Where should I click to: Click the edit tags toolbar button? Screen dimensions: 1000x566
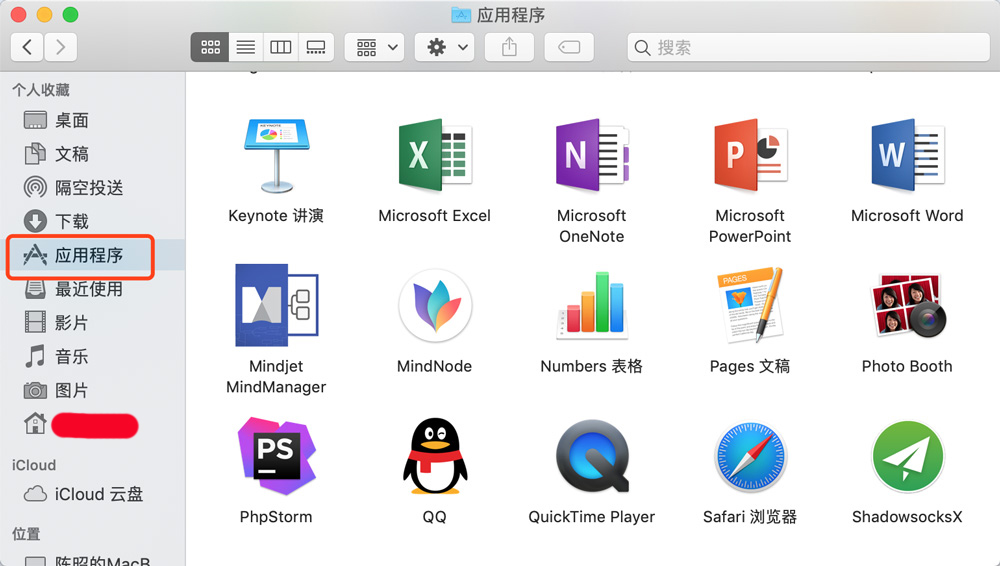(x=569, y=47)
